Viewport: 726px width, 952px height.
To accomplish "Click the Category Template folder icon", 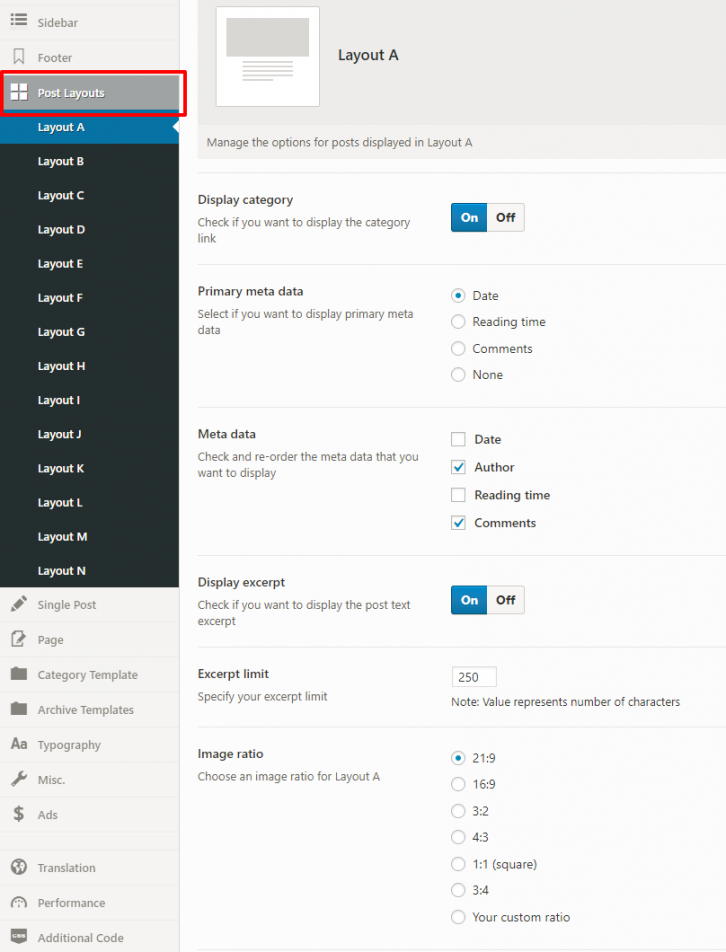I will tap(19, 674).
